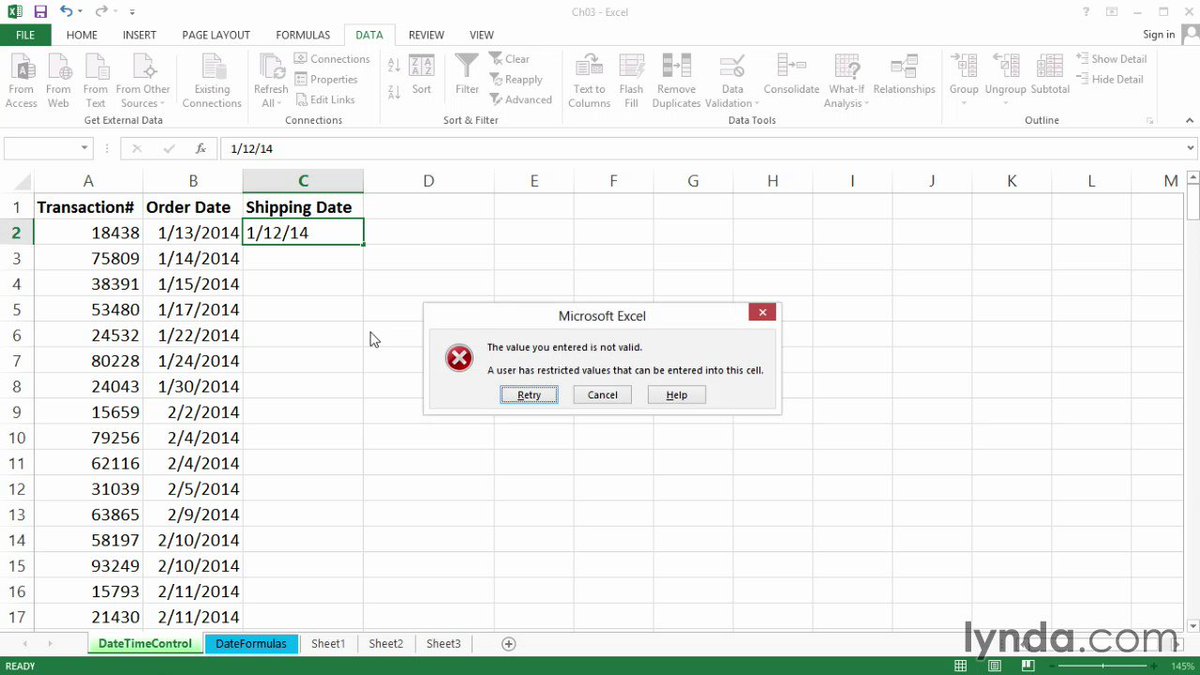Click Sign in link

pyautogui.click(x=1159, y=35)
